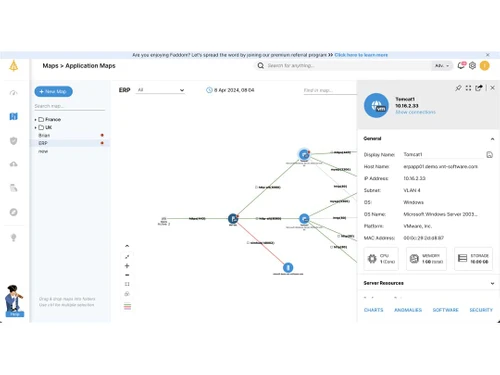Focus the Find in map field
Screen dimensions: 500x375
[x=329, y=90]
